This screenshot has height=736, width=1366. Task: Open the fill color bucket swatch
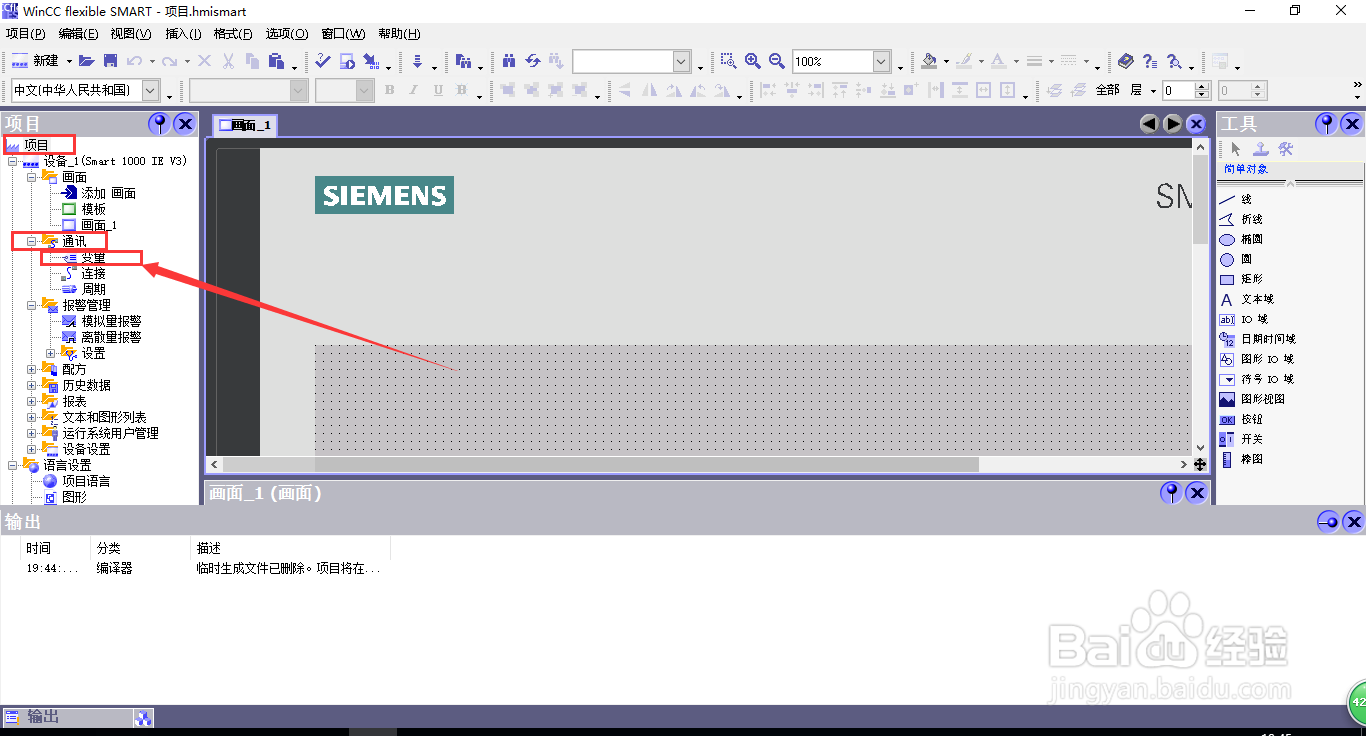929,61
